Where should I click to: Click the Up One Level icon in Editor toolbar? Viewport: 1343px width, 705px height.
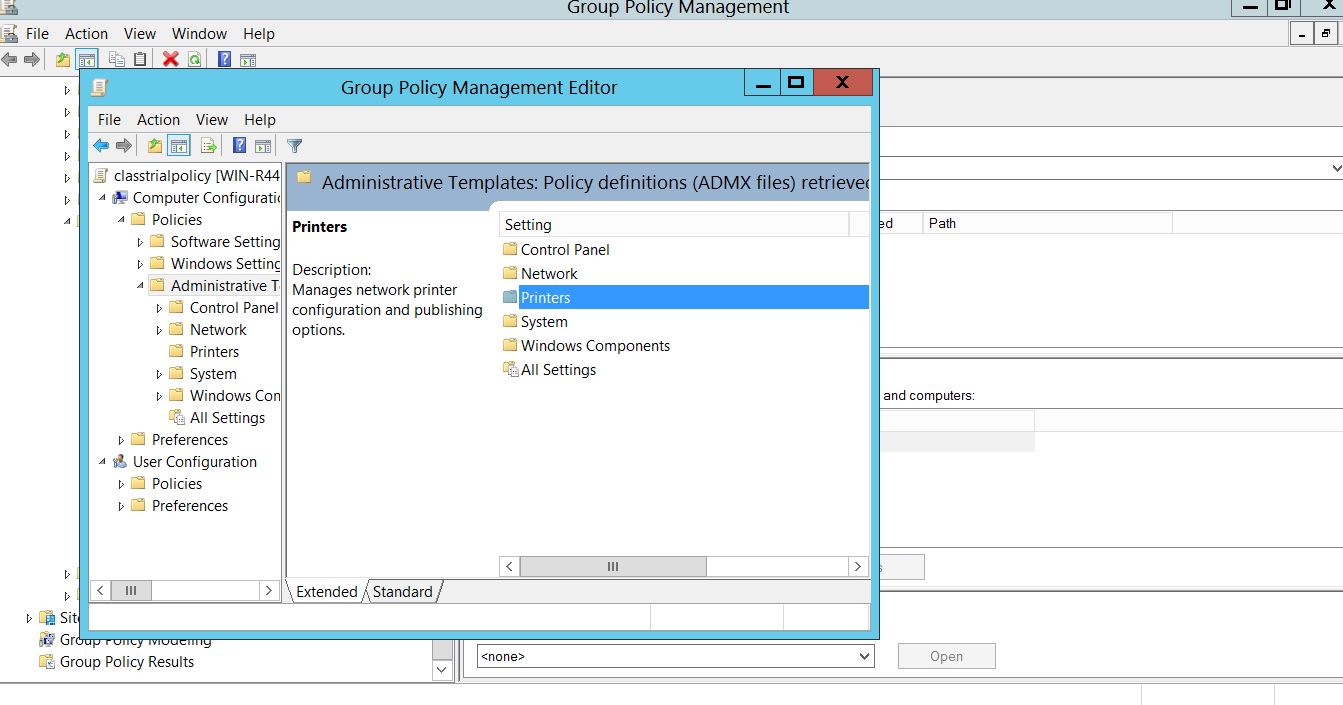coord(155,146)
